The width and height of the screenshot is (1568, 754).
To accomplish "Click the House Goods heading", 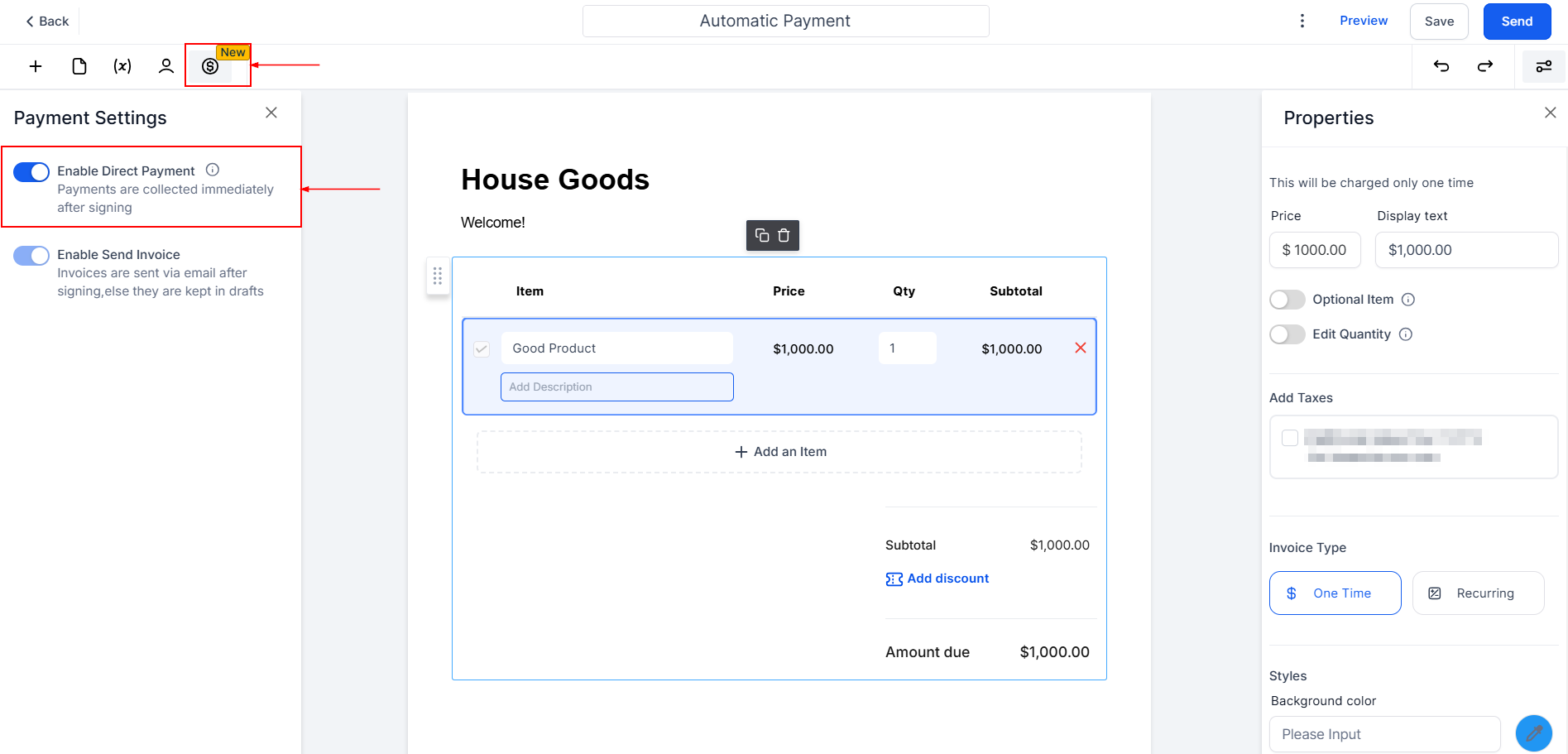I will click(x=555, y=180).
